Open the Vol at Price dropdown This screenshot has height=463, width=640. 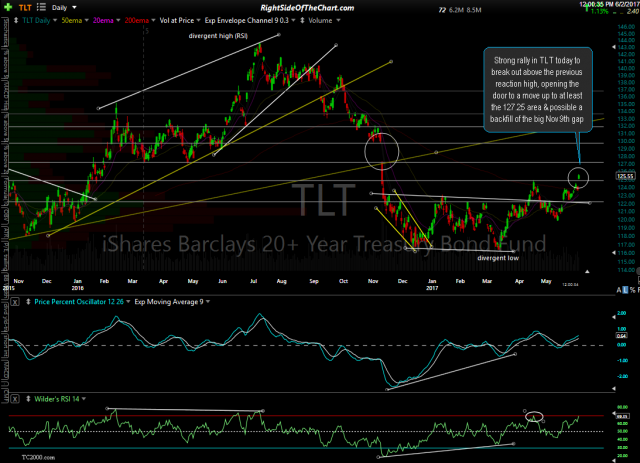click(x=198, y=20)
